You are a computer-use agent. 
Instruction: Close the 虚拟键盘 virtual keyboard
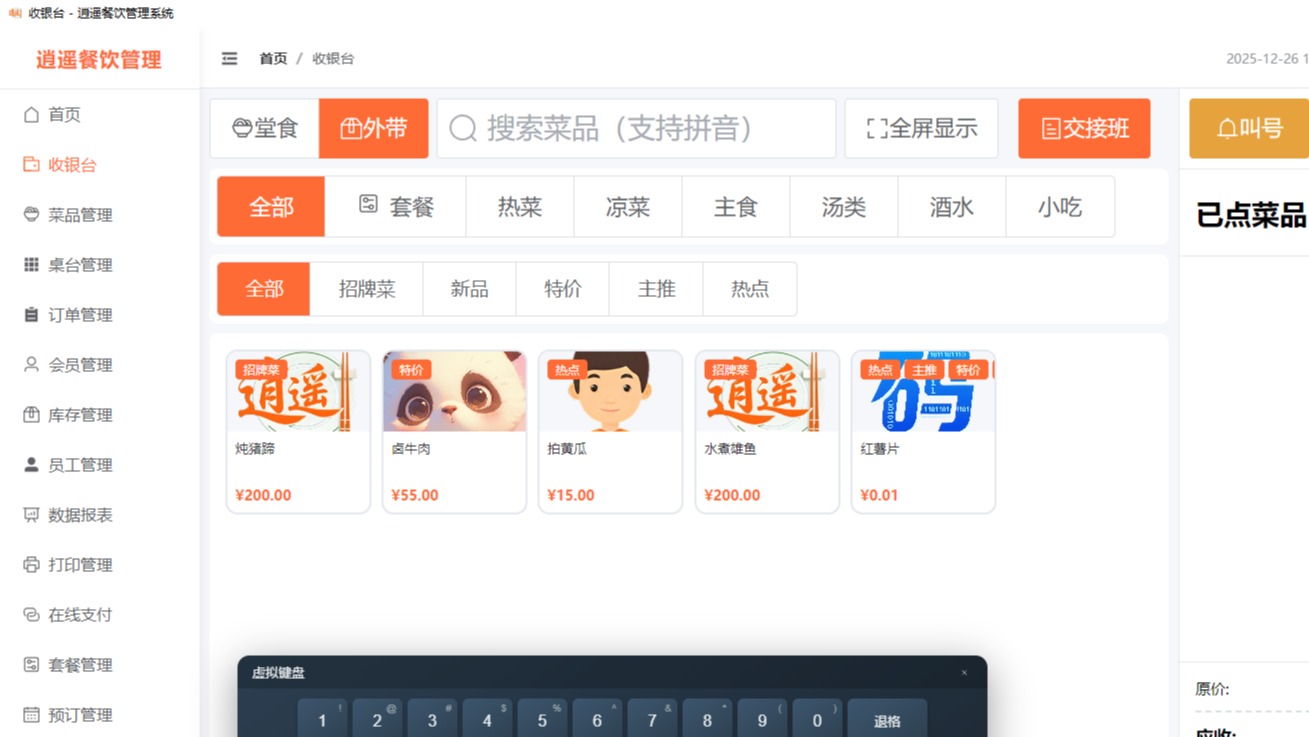964,673
